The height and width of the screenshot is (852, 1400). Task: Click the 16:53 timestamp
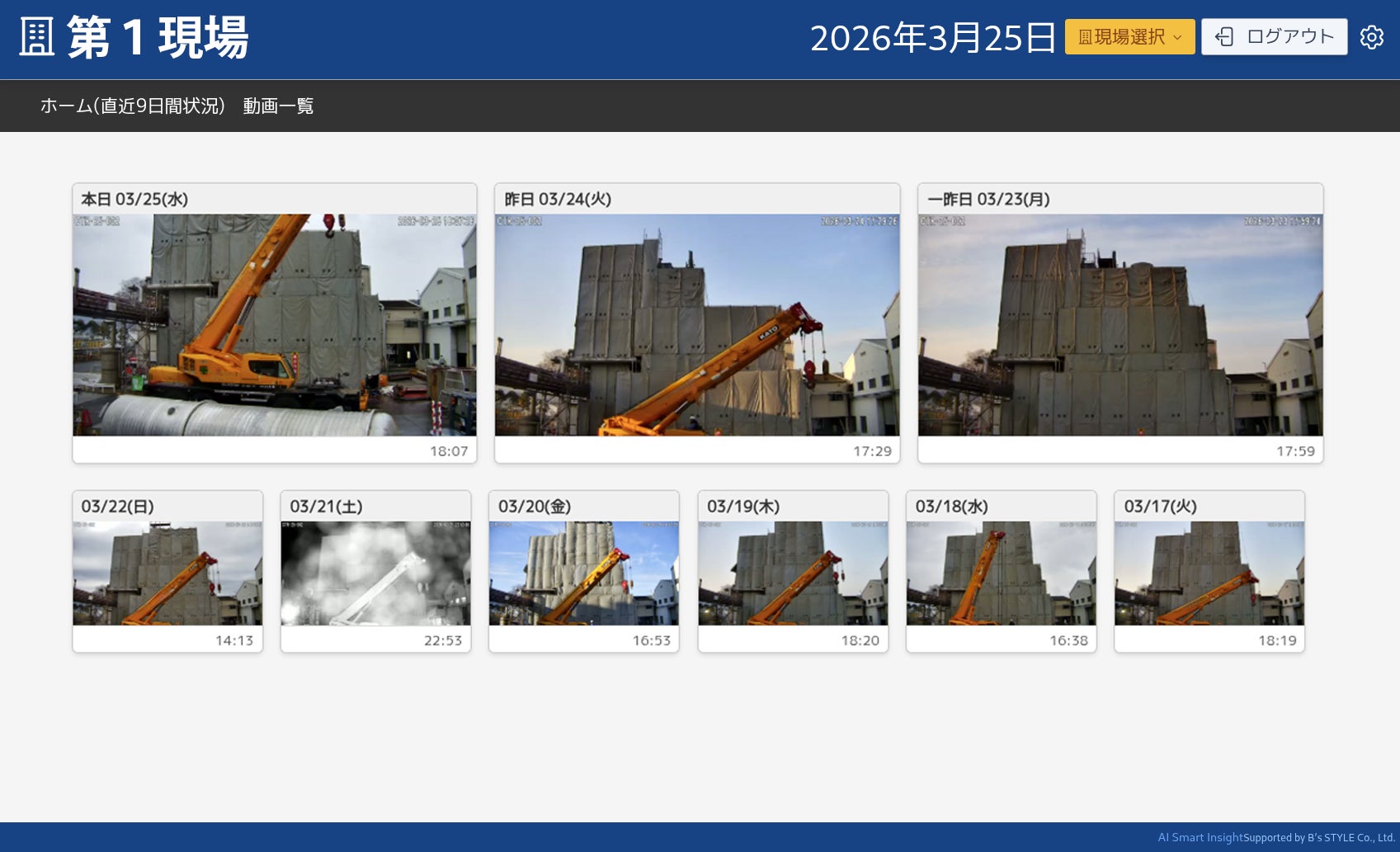pos(652,640)
